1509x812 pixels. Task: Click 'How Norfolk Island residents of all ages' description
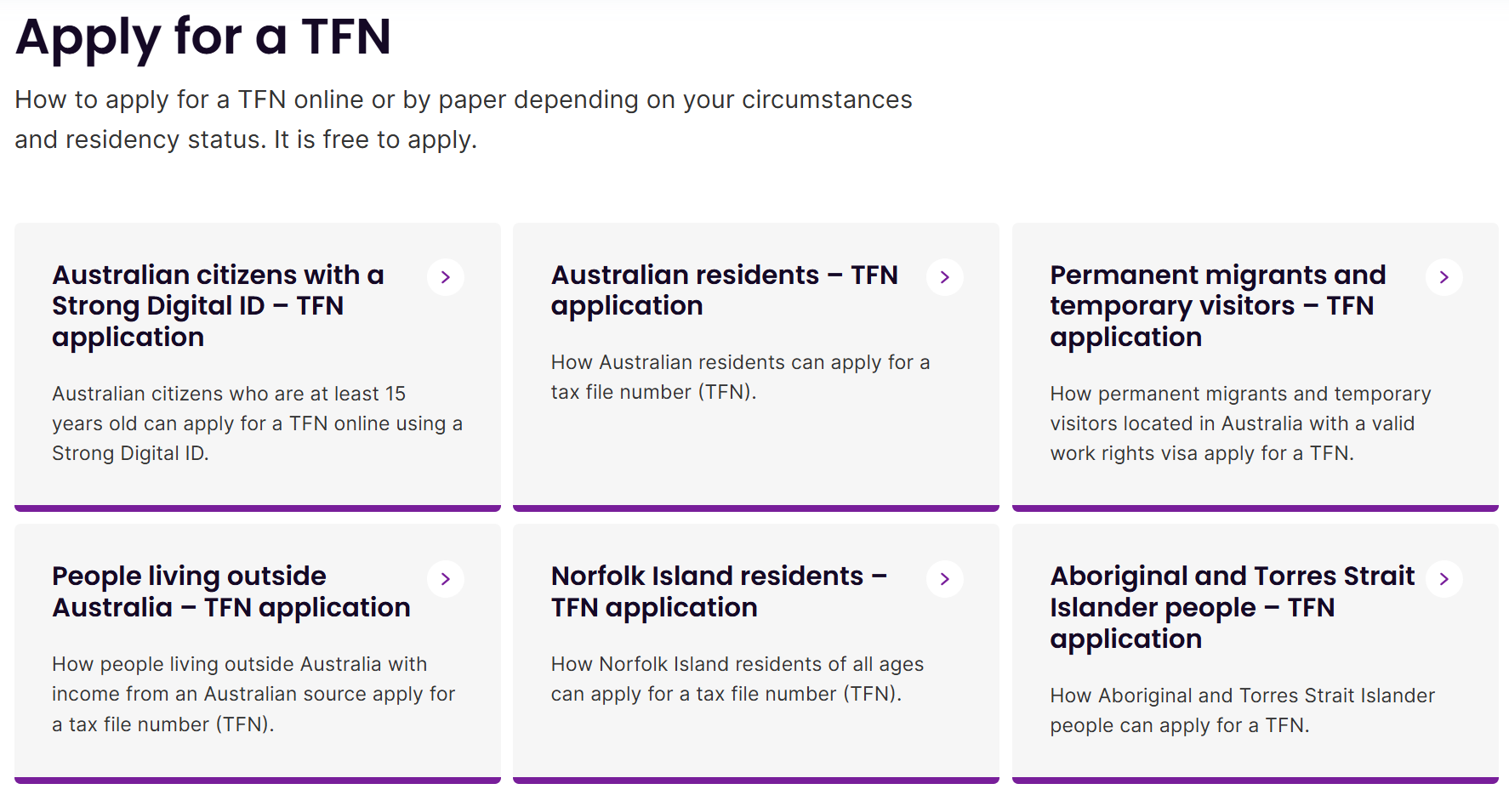pos(737,679)
